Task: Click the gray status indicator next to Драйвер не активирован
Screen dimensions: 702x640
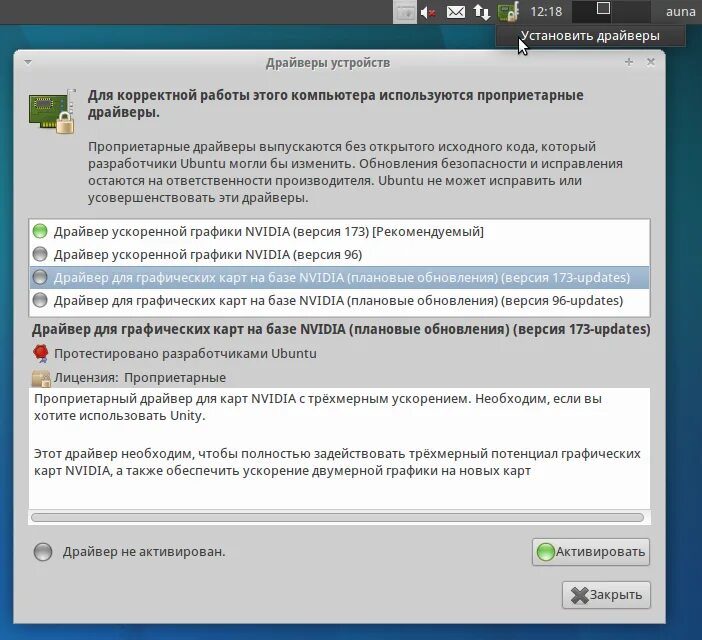Action: [43, 552]
